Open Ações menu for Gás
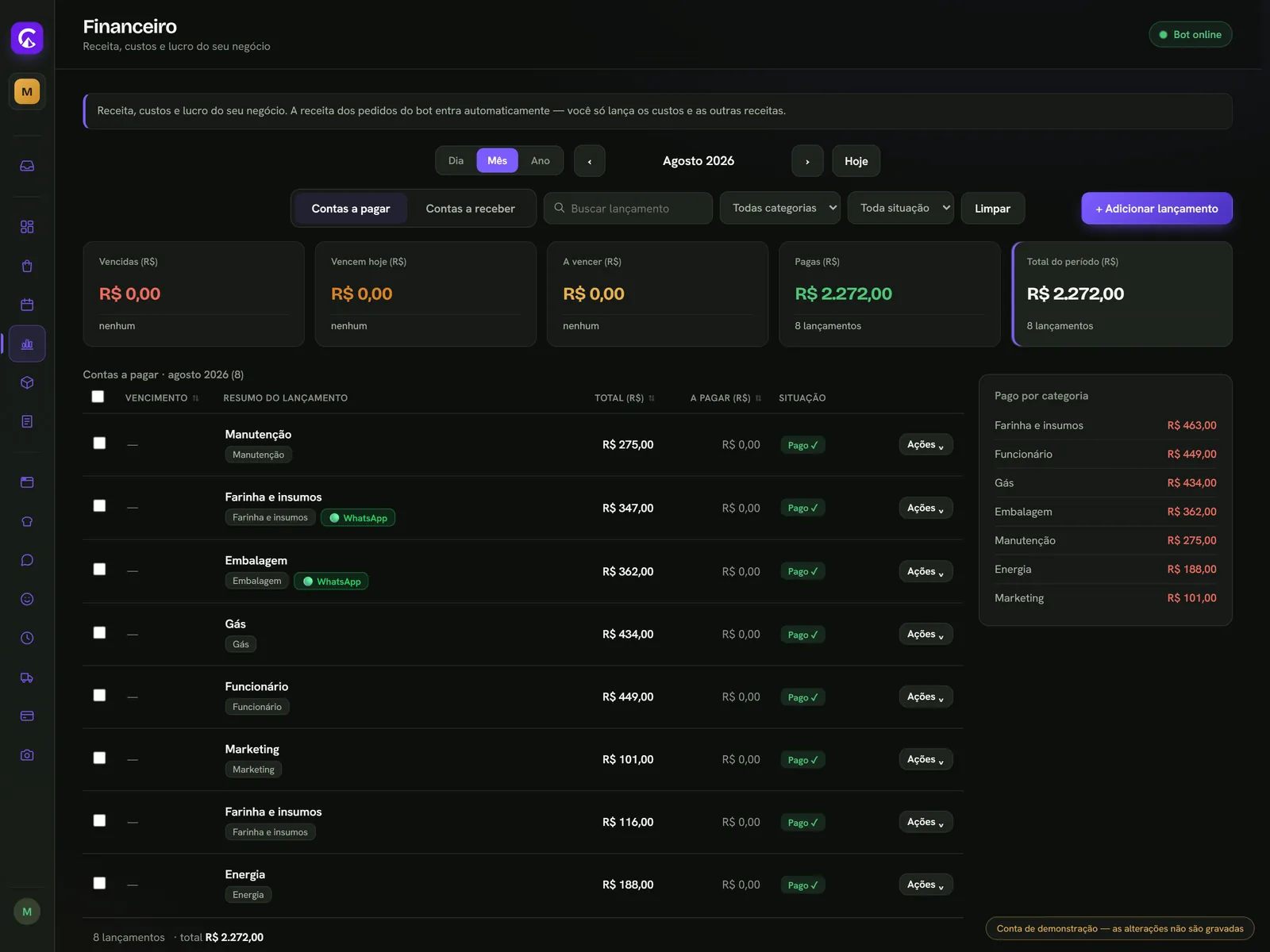The image size is (1270, 952). 926,634
